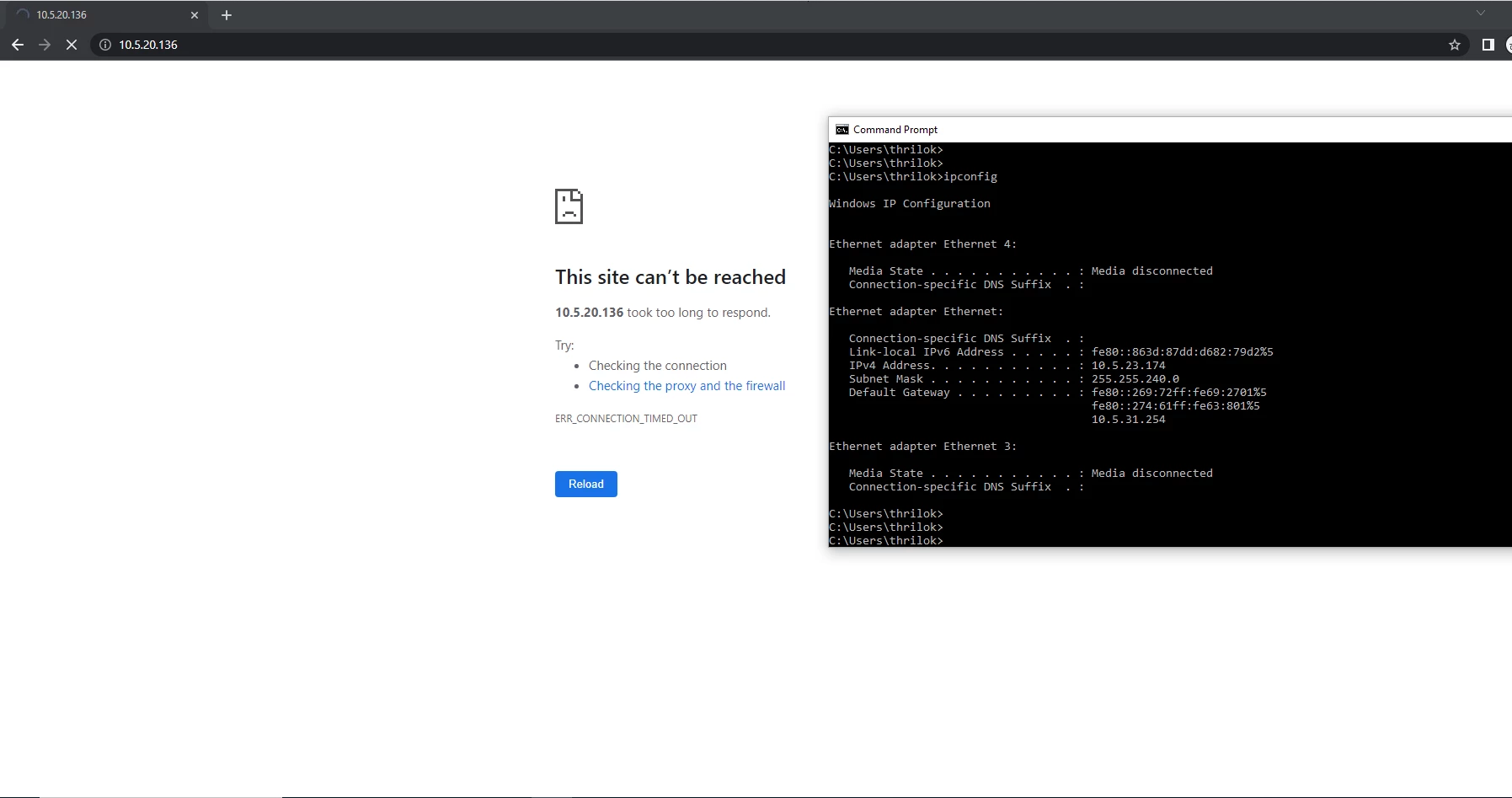Click the 'This site can't be reached' heading
The image size is (1512, 798).
point(671,277)
